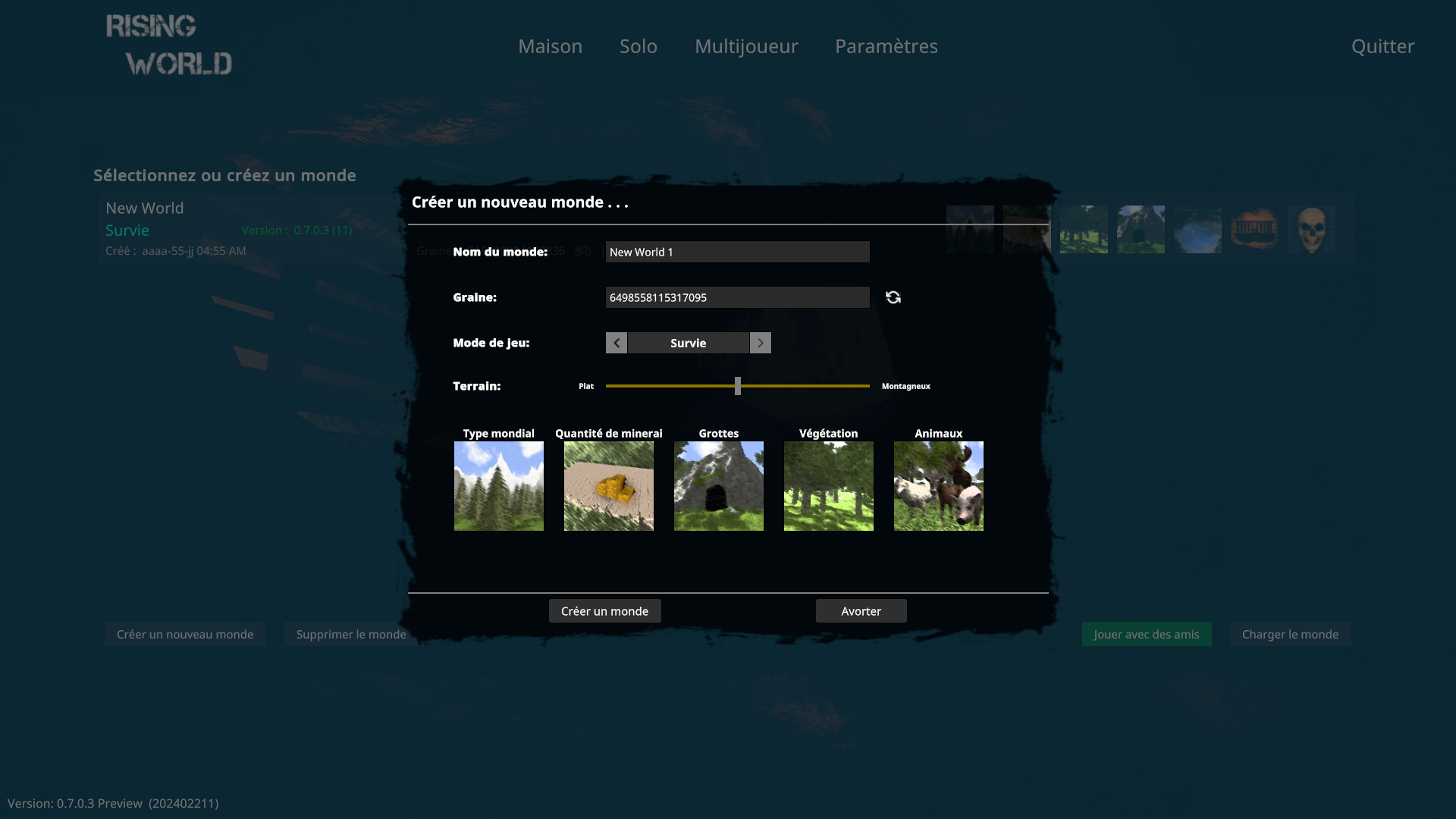The height and width of the screenshot is (819, 1456).
Task: Open the Animaux animals image
Action: coord(939,486)
